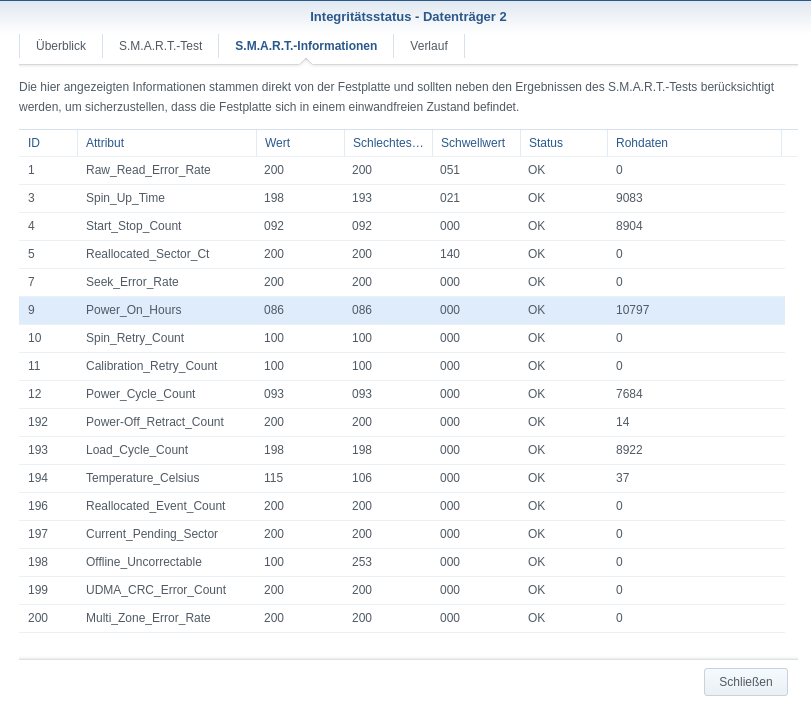Open the Verlauf tab
This screenshot has width=811, height=703.
pos(429,46)
